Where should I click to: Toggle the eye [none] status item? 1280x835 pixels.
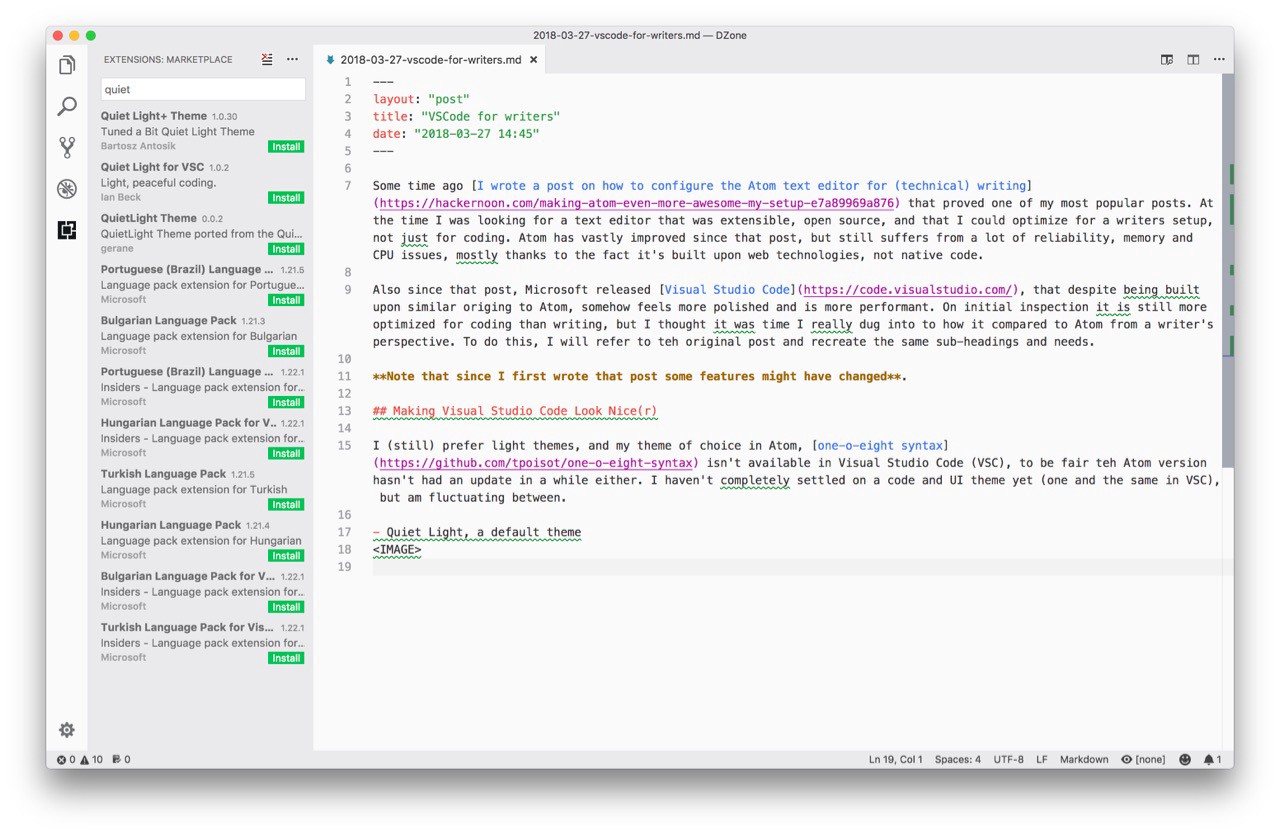pyautogui.click(x=1143, y=759)
